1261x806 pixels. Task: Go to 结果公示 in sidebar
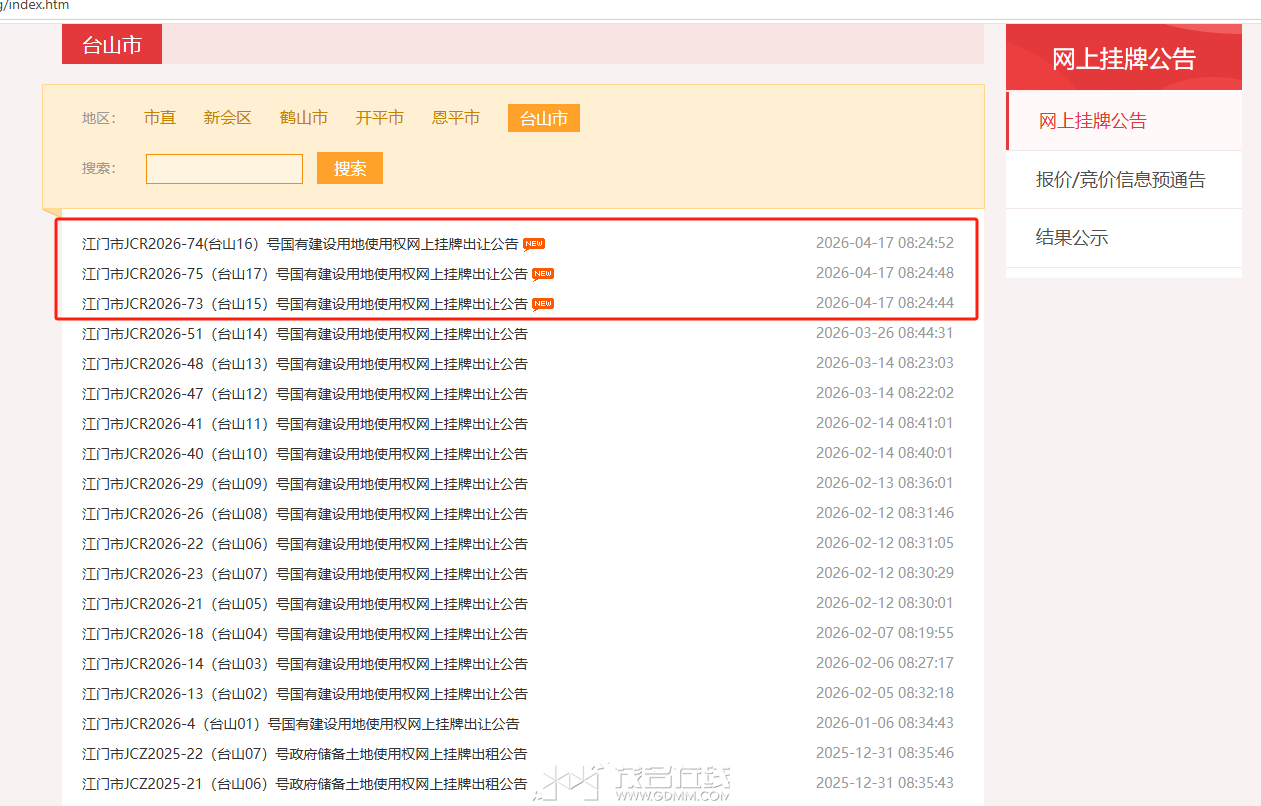(x=1072, y=238)
